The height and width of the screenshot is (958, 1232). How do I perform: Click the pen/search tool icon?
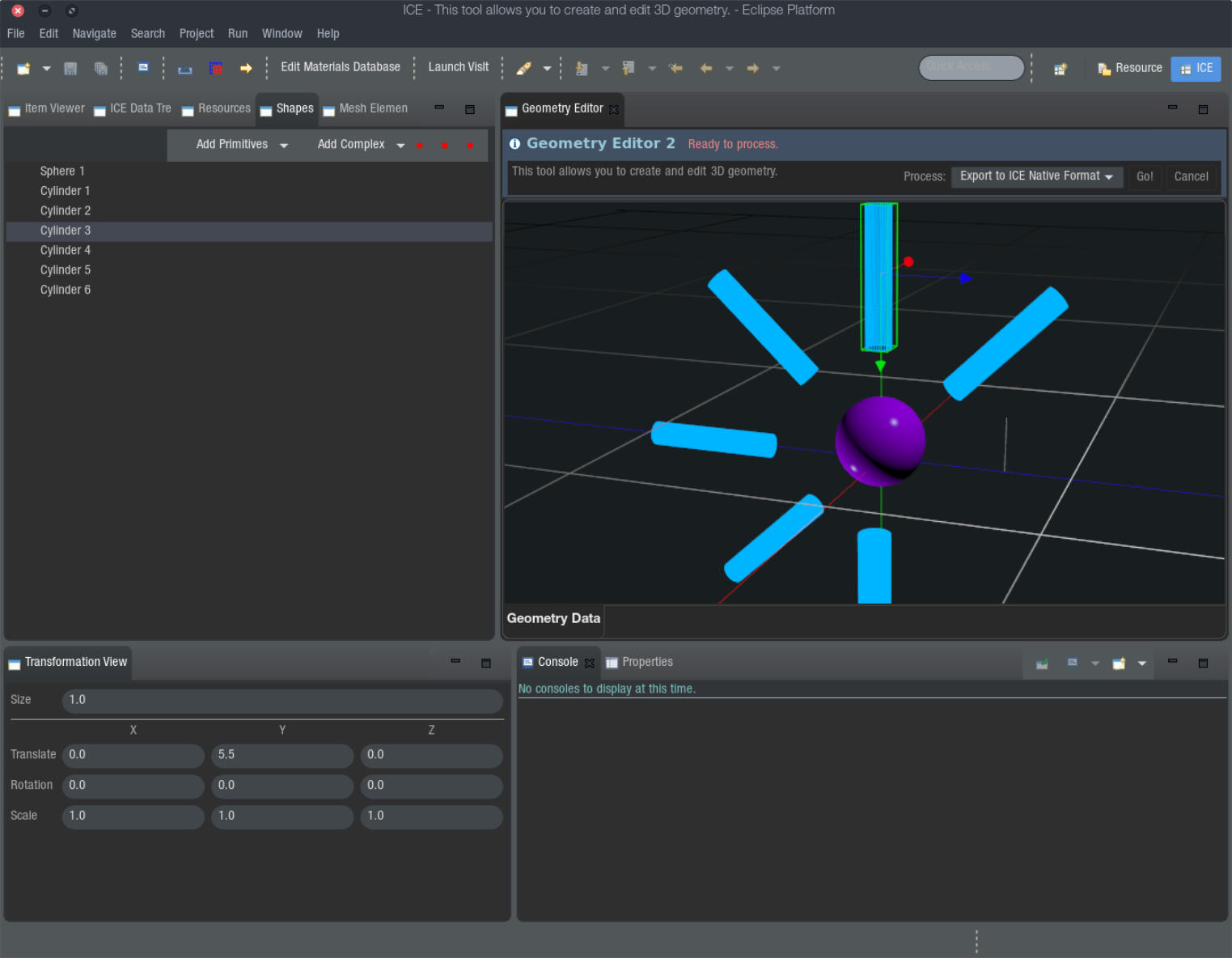click(524, 69)
